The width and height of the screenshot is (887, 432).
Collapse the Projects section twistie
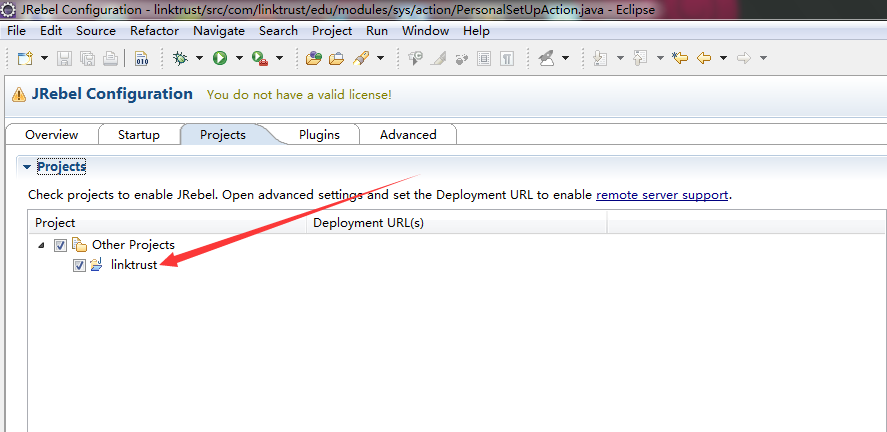tap(27, 167)
